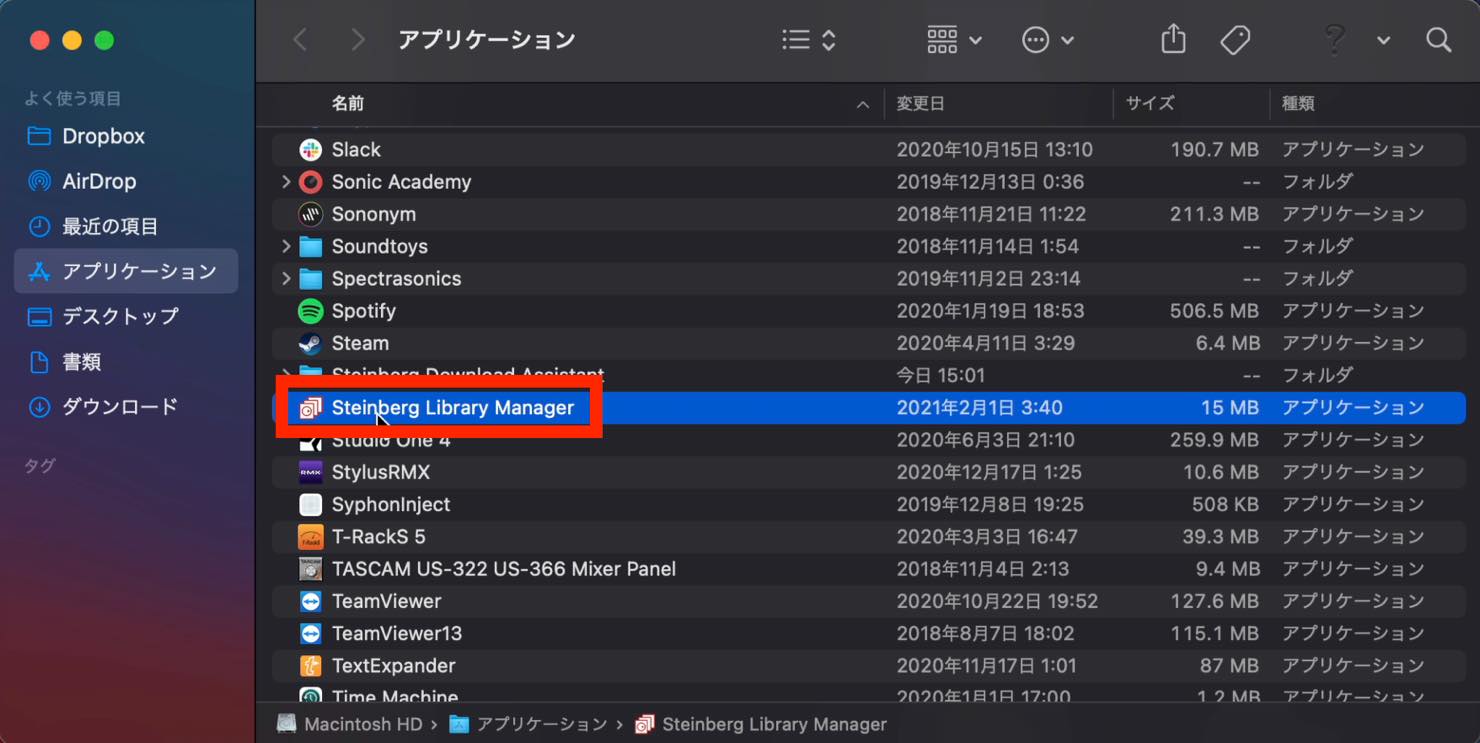Sort by 変更日 column header
The height and width of the screenshot is (743, 1480).
(x=920, y=103)
